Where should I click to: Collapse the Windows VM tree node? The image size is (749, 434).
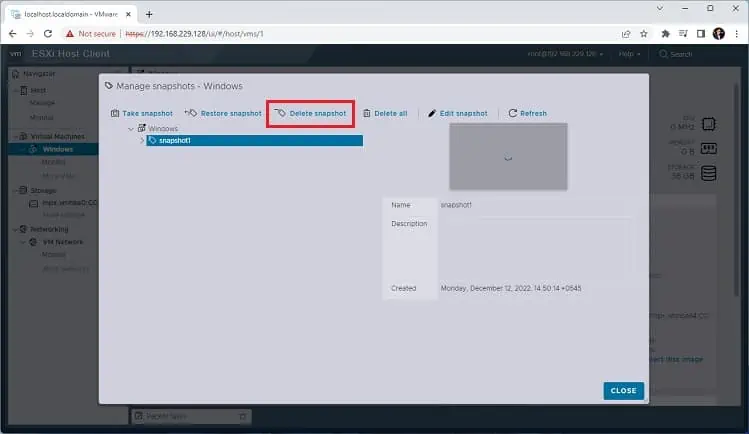pos(131,129)
